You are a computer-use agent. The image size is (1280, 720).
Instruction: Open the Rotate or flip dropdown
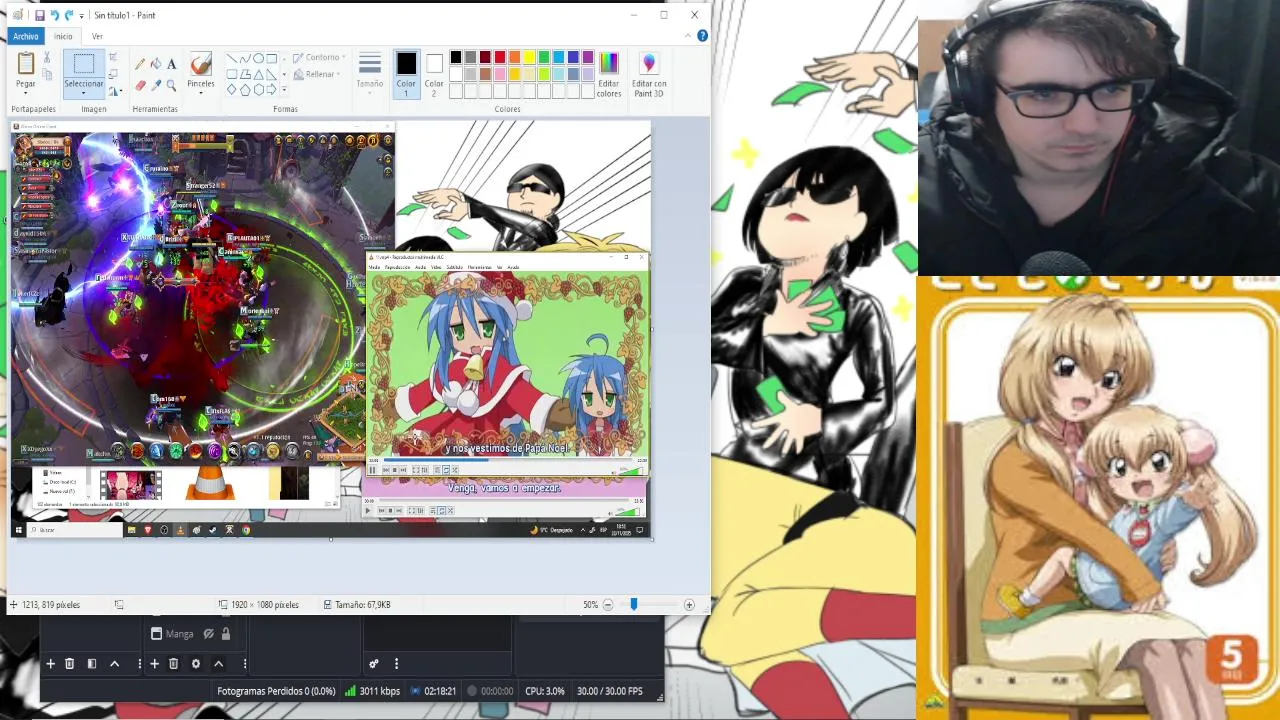[115, 91]
